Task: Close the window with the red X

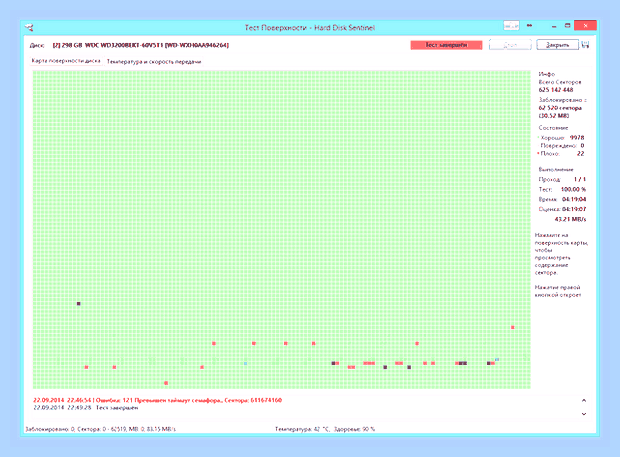Action: tap(585, 26)
